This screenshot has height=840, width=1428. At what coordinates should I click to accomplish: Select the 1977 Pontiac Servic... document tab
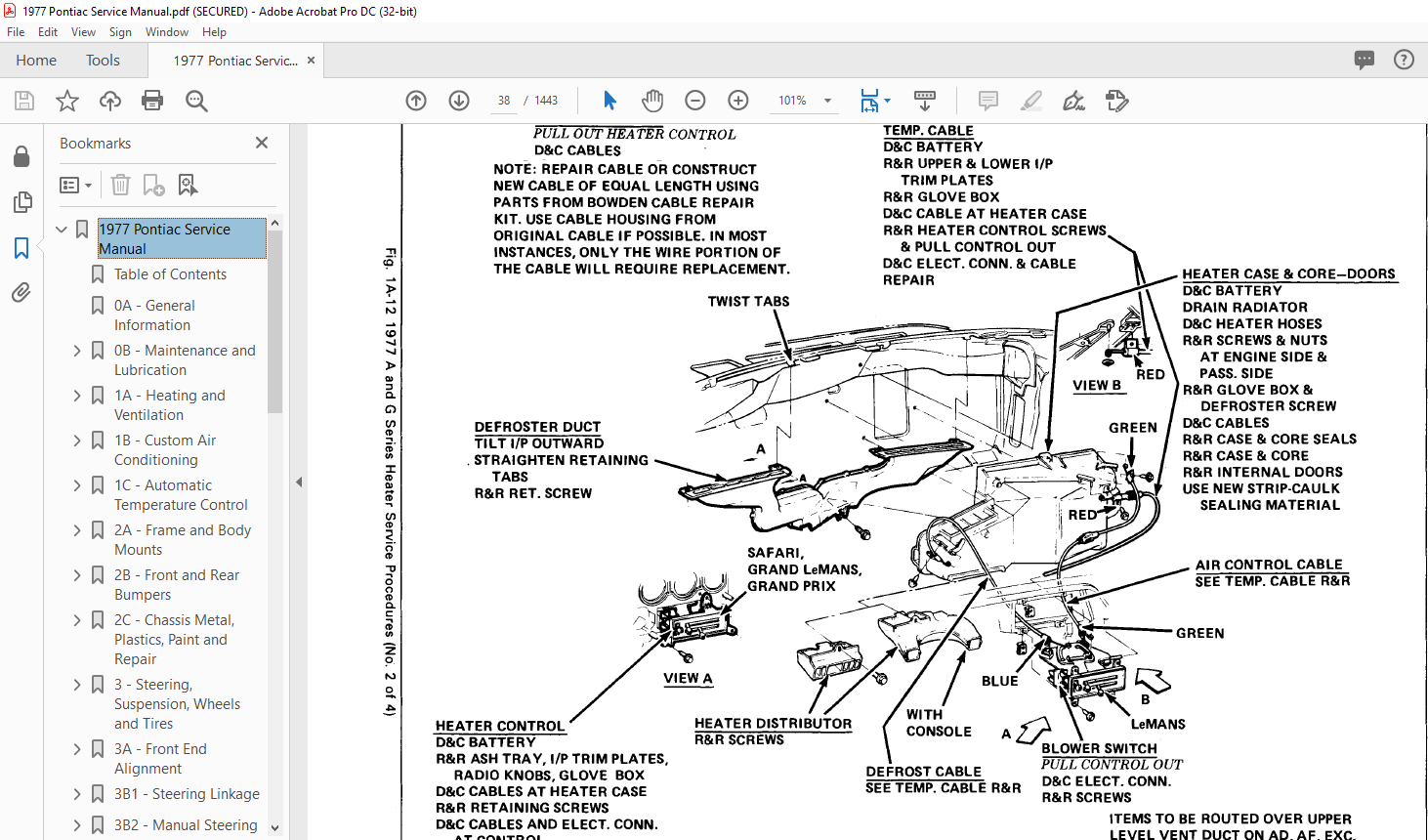[235, 61]
